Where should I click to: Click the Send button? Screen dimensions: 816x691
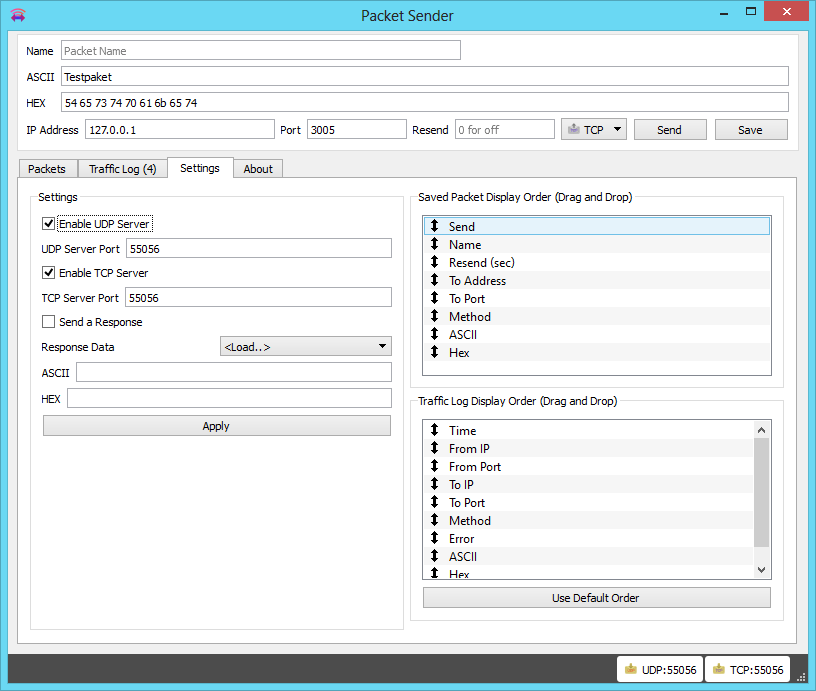tap(670, 130)
